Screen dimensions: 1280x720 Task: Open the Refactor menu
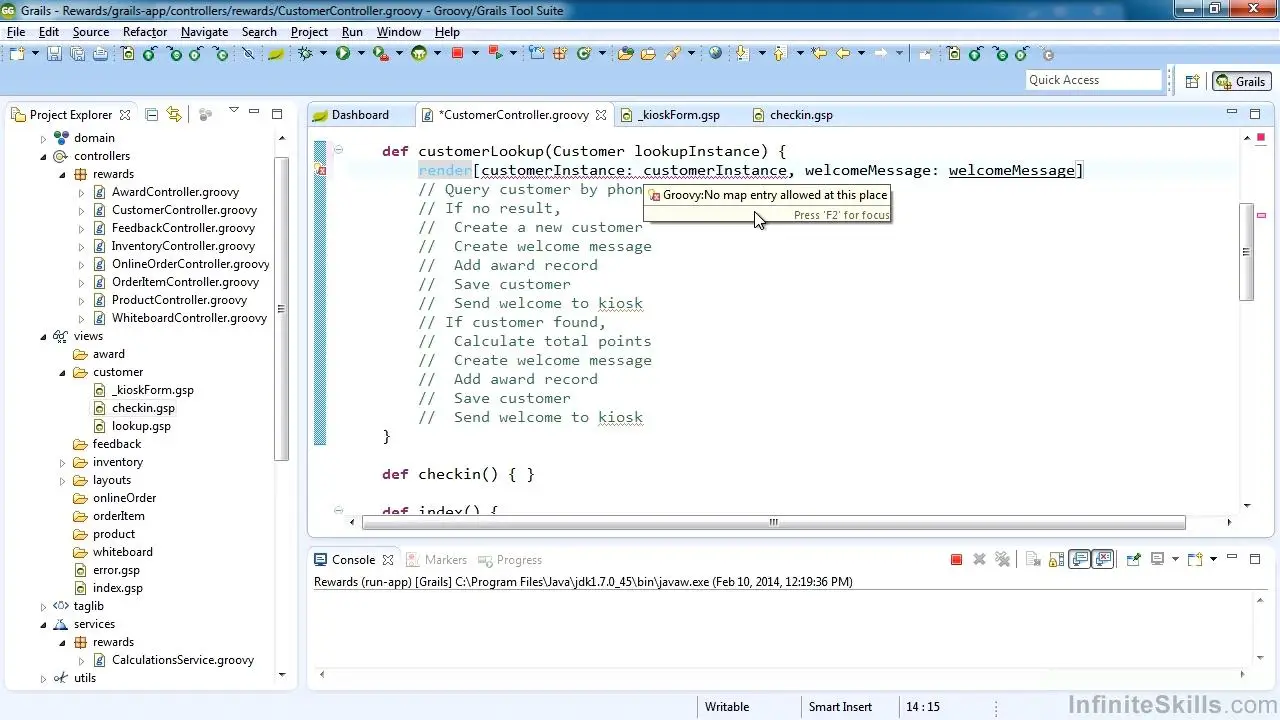click(x=145, y=32)
